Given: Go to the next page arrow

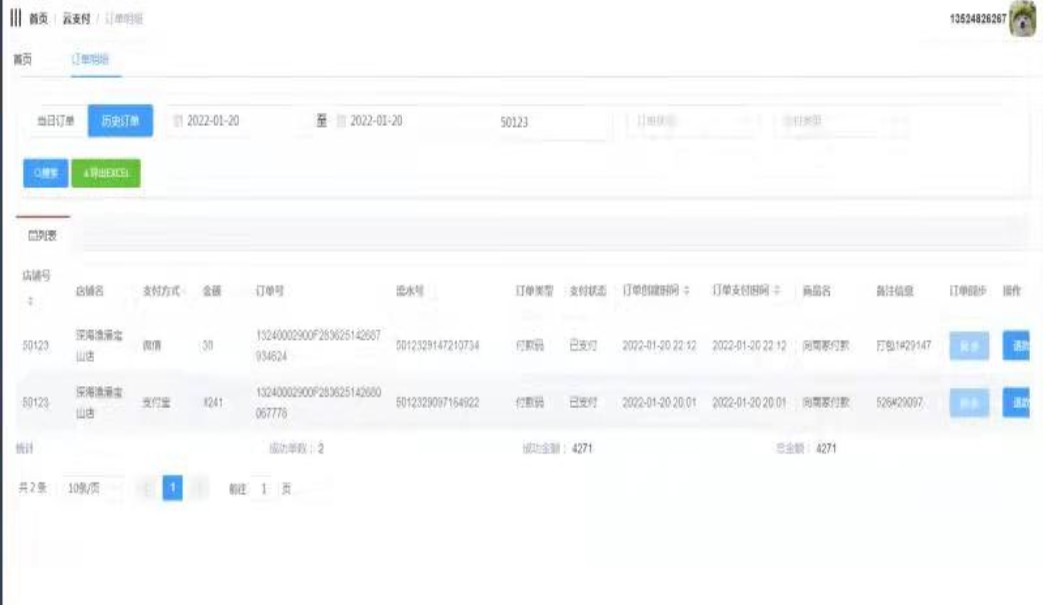Looking at the screenshot, I should pos(198,489).
